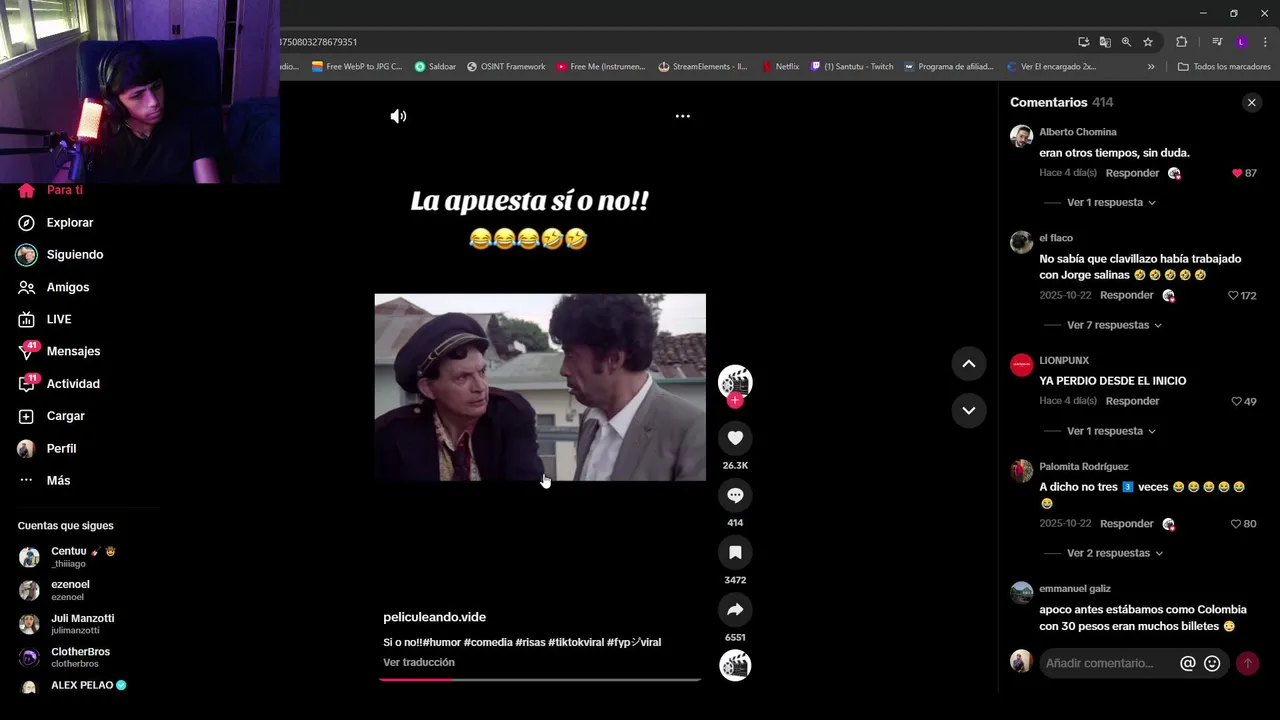Open emoji picker in comment box
Image resolution: width=1280 pixels, height=720 pixels.
click(1212, 663)
